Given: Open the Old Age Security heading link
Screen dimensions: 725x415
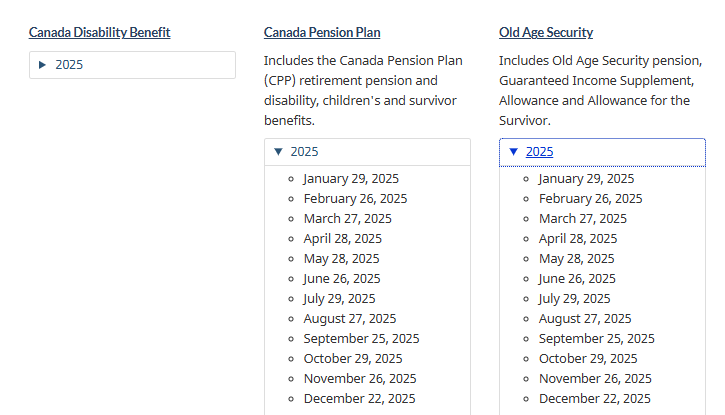Looking at the screenshot, I should point(546,33).
